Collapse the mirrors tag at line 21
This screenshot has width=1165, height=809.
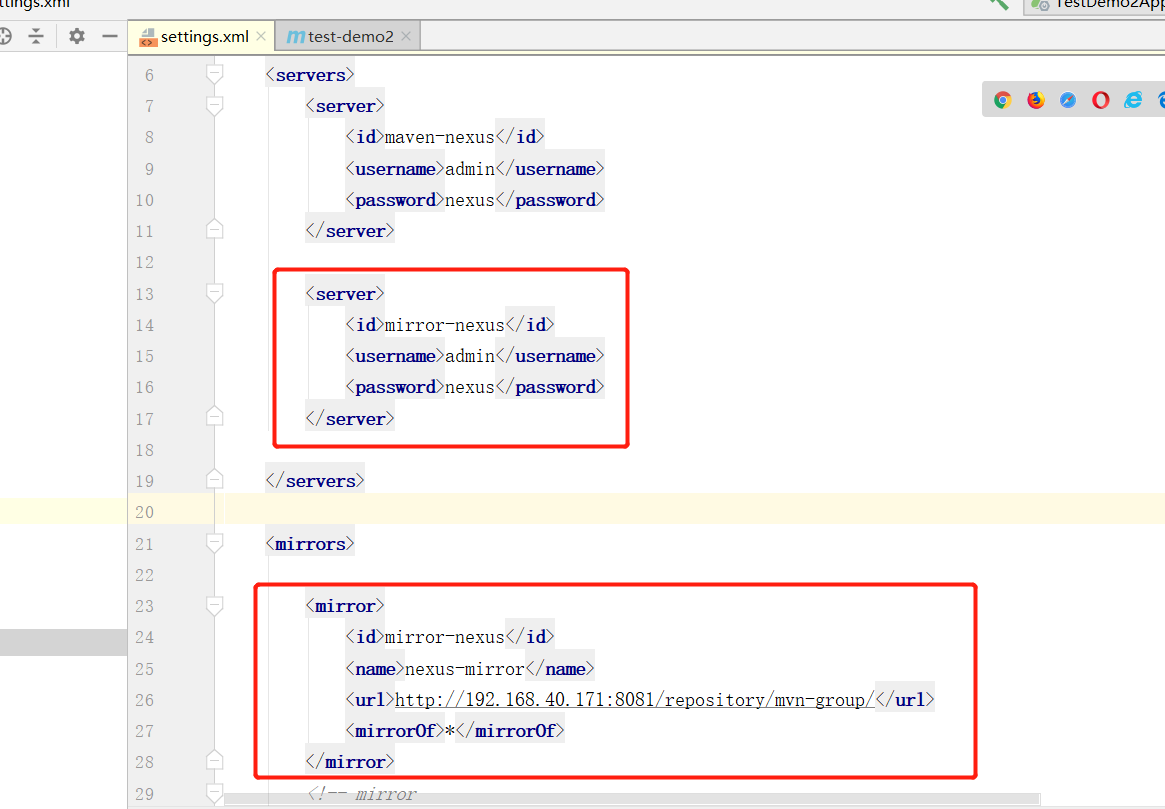(x=214, y=544)
